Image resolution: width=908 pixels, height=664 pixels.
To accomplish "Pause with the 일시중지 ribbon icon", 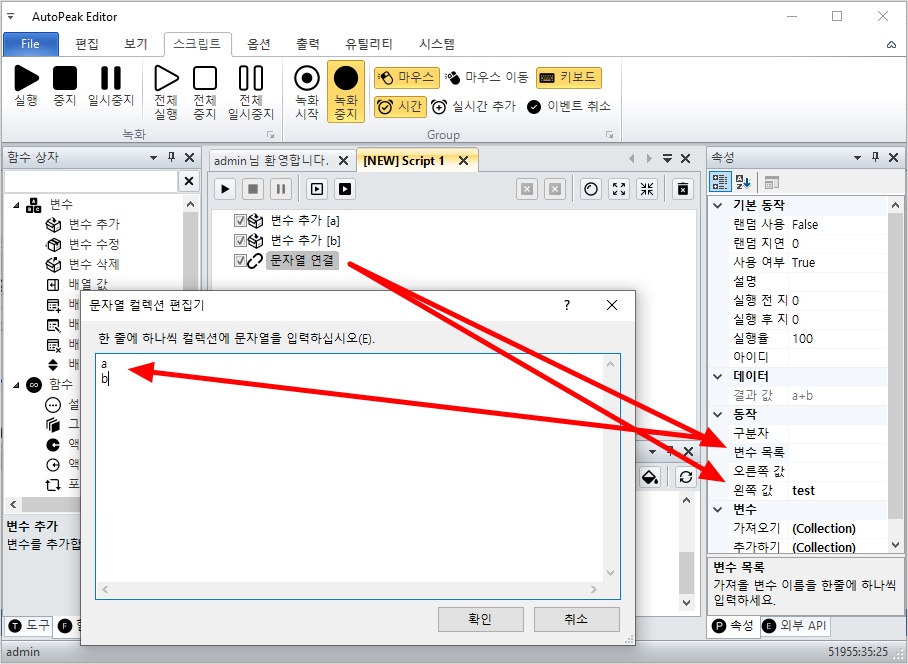I will point(111,86).
